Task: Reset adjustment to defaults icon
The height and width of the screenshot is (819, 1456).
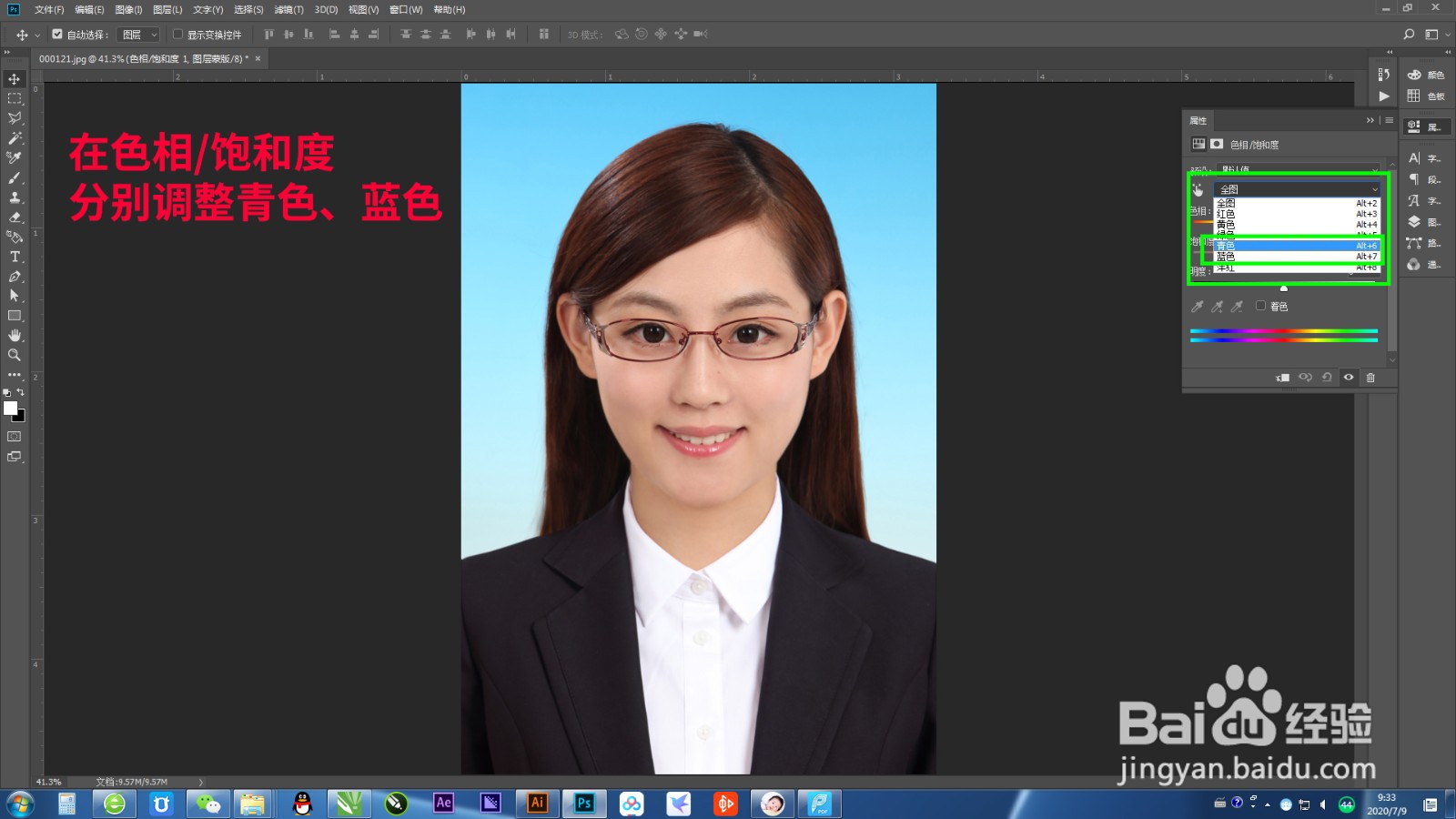Action: (x=1327, y=378)
